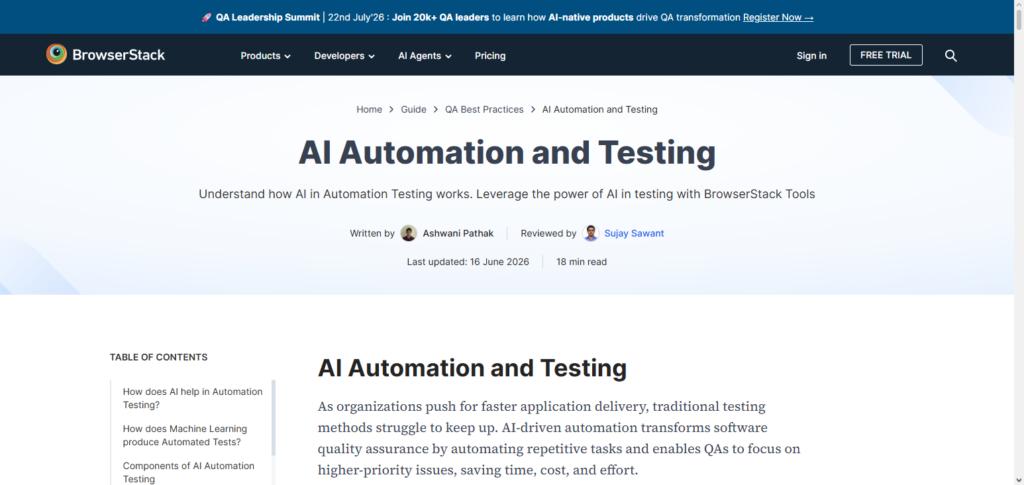
Task: Click the BrowserStack logo icon
Action: tap(56, 54)
